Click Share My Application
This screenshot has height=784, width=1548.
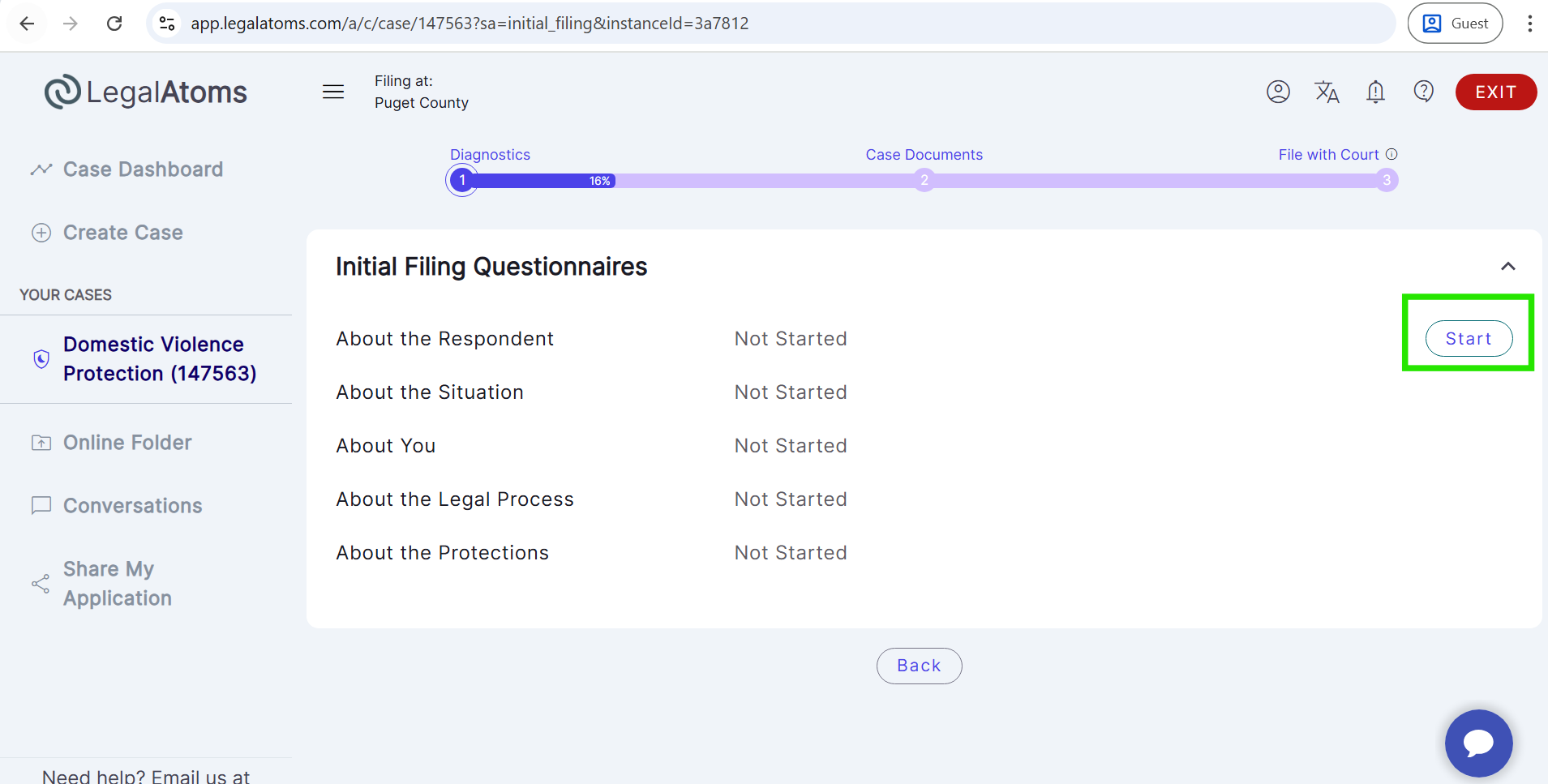click(118, 584)
